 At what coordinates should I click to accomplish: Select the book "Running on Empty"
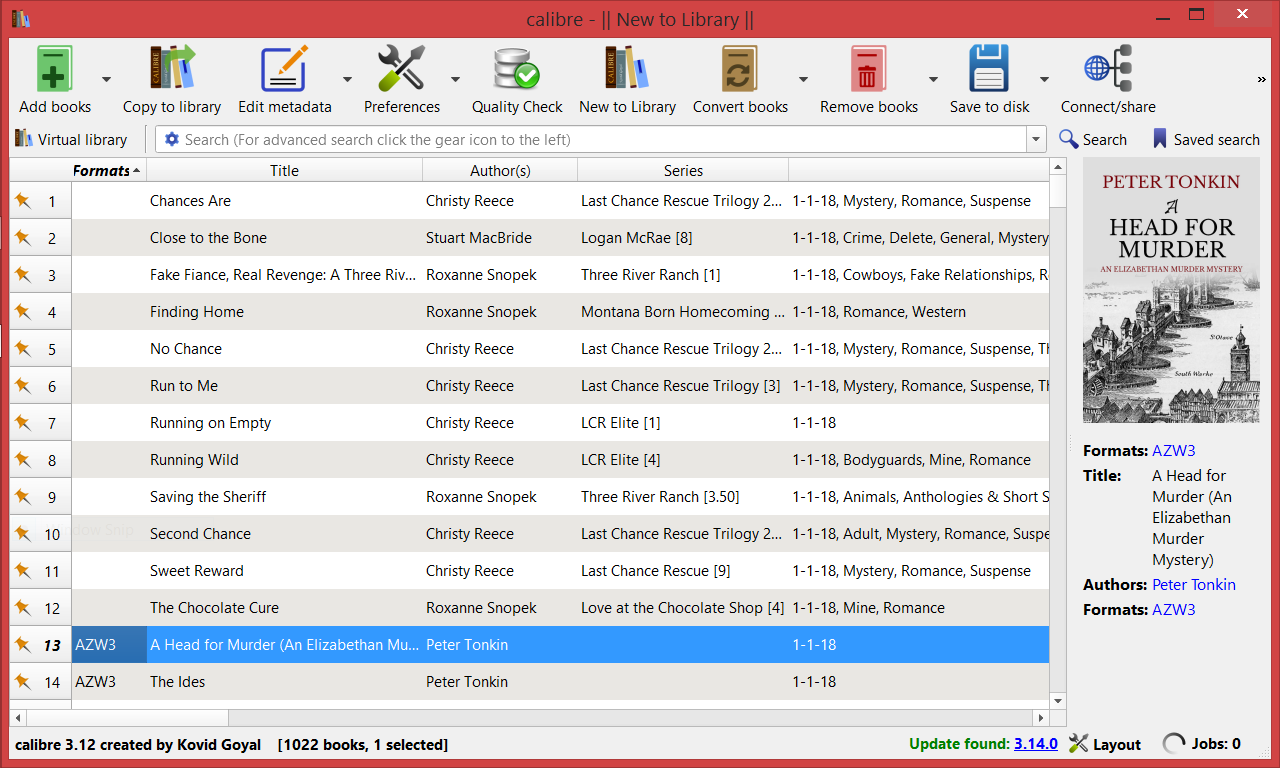[x=211, y=423]
